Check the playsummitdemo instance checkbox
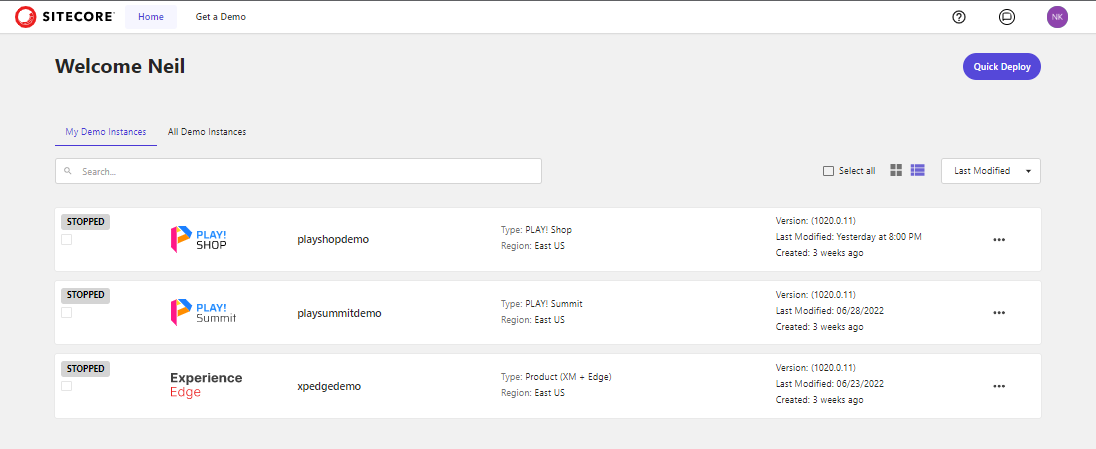The width and height of the screenshot is (1096, 449). 67,313
